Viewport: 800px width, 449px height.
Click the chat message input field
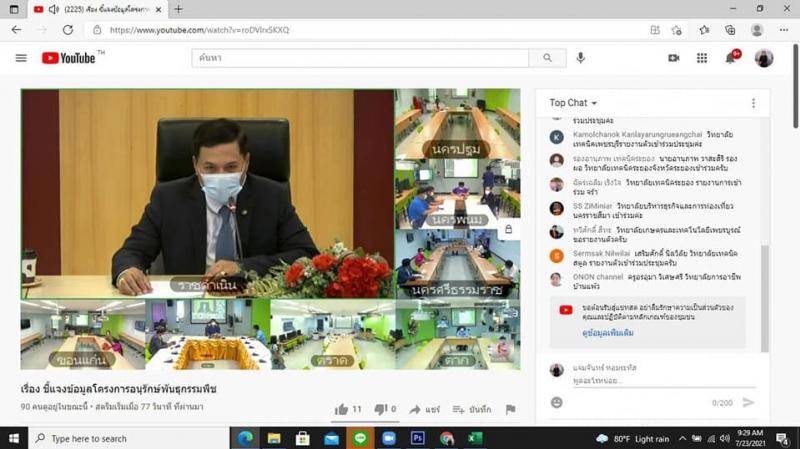[663, 381]
